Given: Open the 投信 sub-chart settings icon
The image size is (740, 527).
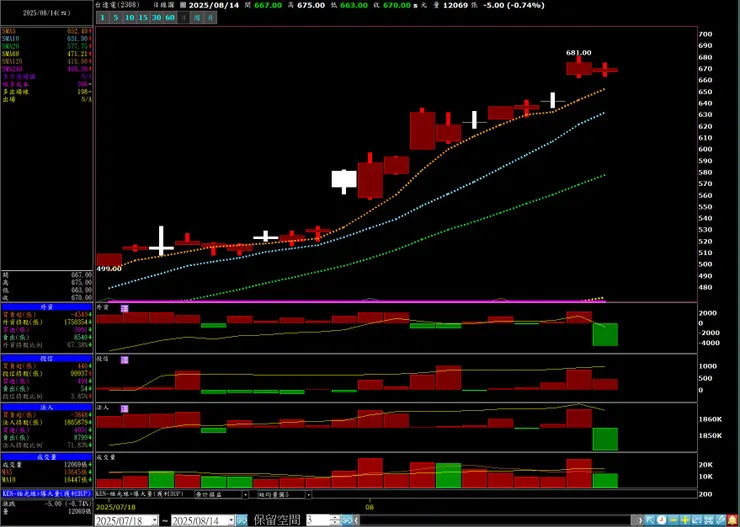Looking at the screenshot, I should pyautogui.click(x=124, y=360).
